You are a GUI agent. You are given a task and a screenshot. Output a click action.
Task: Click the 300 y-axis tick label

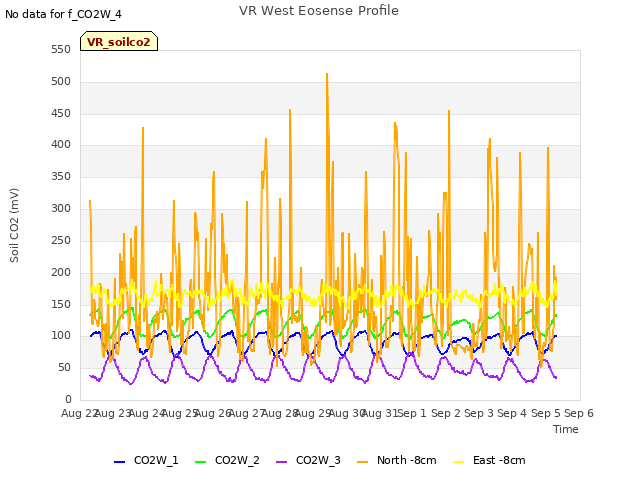coord(61,208)
